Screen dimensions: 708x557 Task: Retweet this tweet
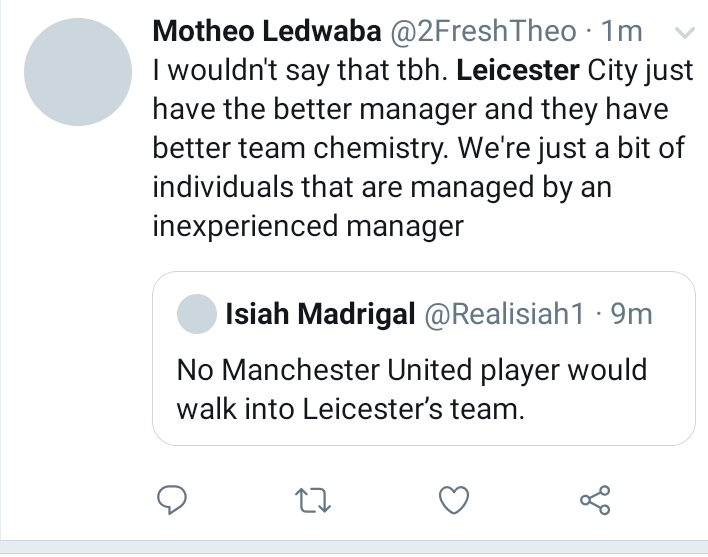315,497
